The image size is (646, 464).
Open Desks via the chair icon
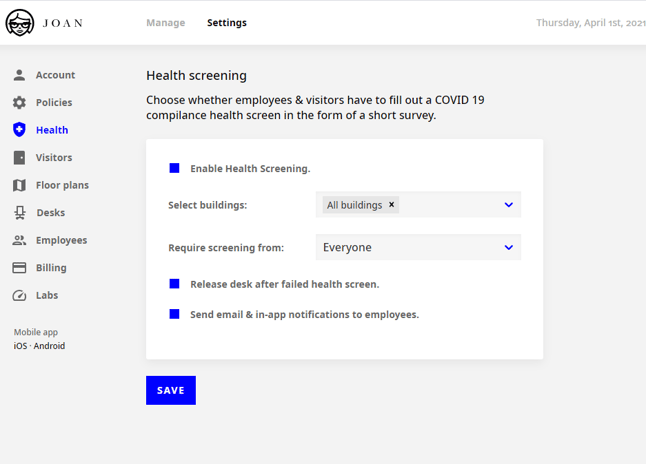[19, 213]
